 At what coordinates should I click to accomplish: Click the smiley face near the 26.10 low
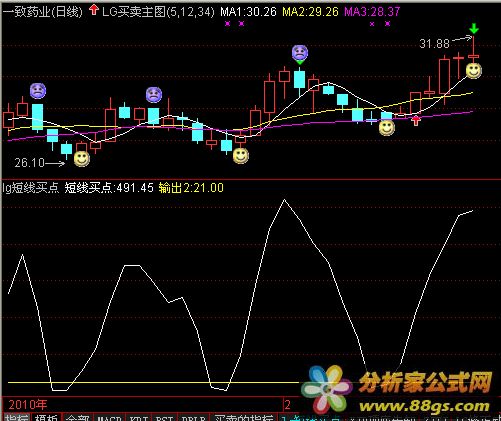82,159
